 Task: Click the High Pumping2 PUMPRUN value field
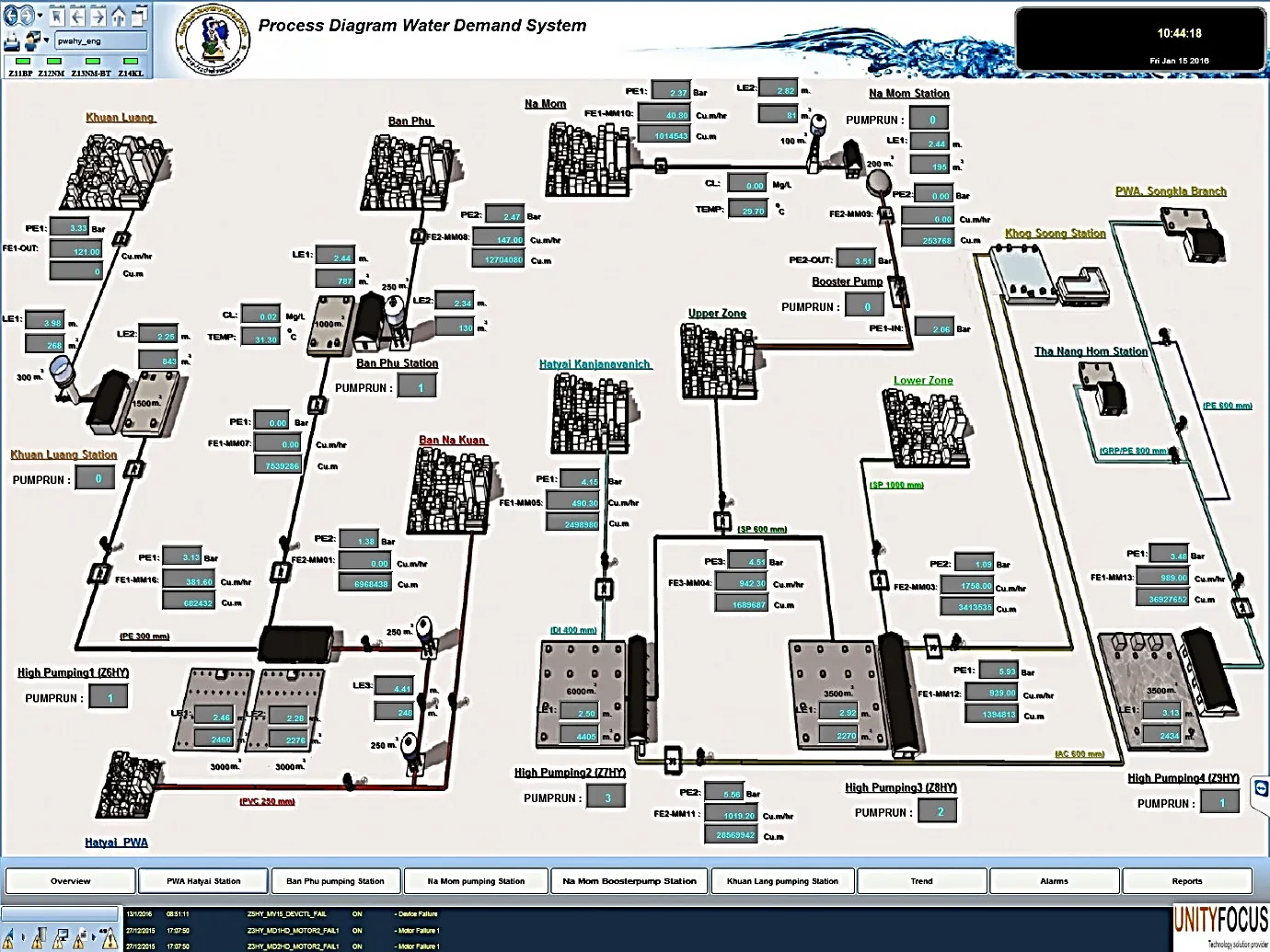click(x=607, y=797)
